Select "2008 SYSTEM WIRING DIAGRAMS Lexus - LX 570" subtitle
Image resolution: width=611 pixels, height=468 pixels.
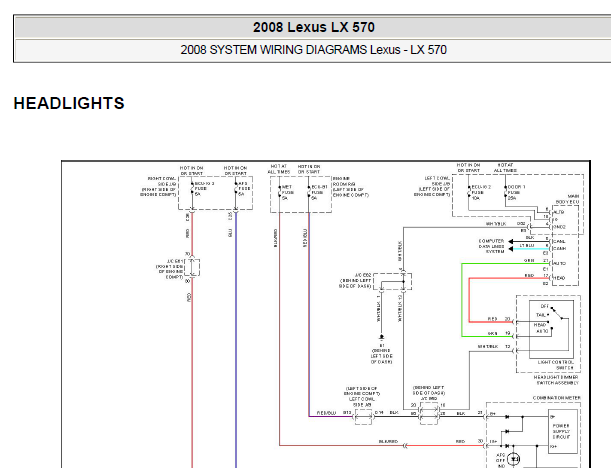click(x=313, y=50)
